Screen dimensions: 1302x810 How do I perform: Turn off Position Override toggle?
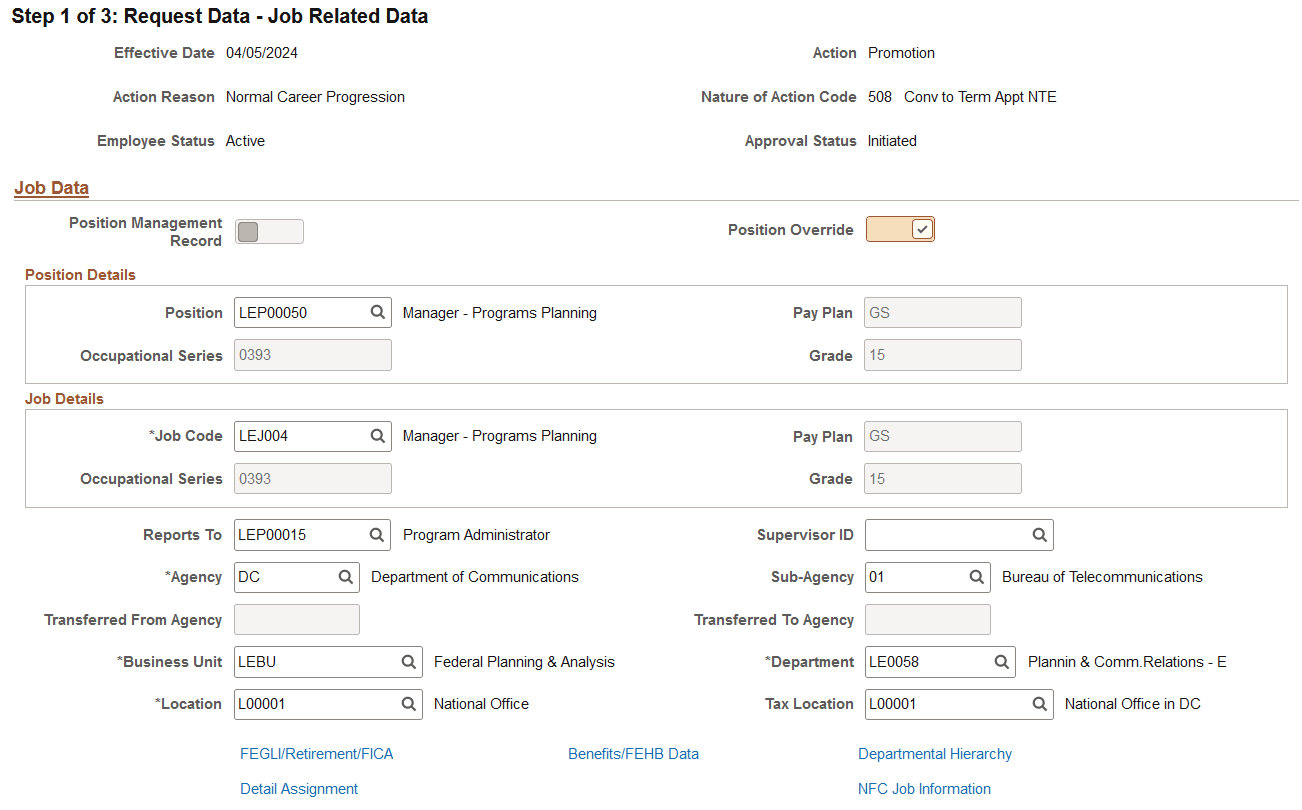900,230
